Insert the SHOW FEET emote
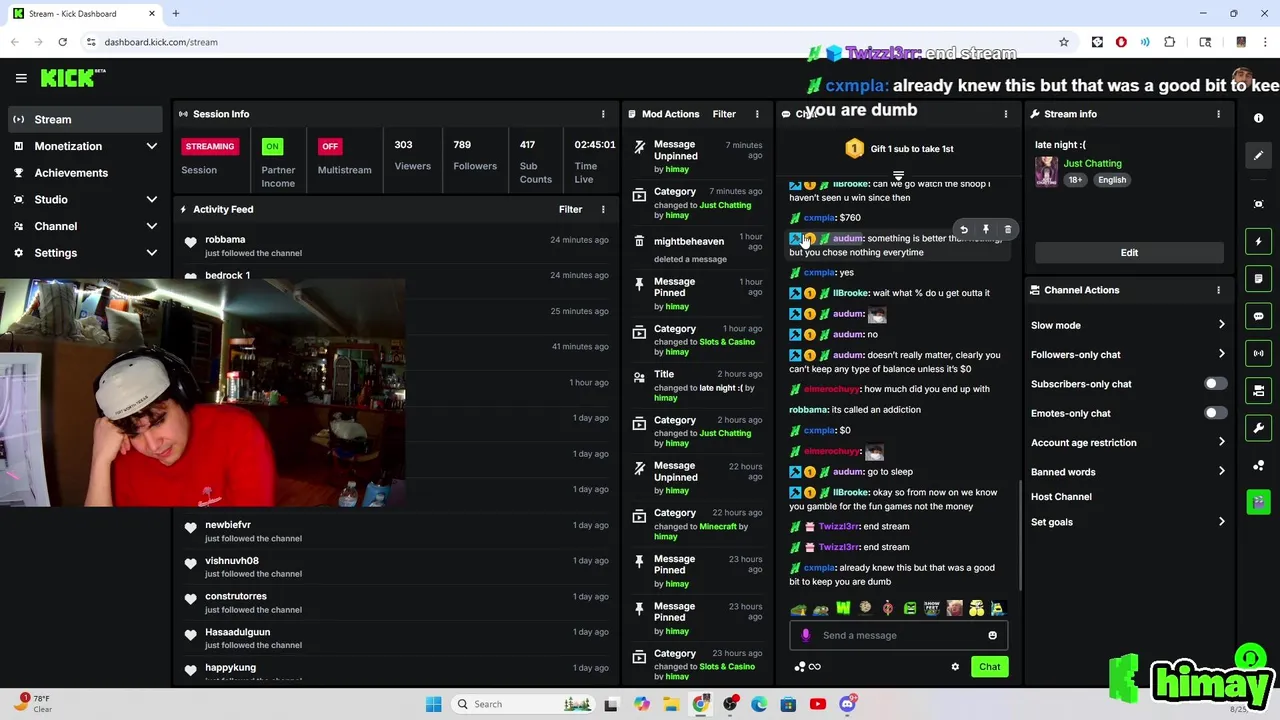Screen dimensions: 1280x720 pyautogui.click(x=932, y=608)
